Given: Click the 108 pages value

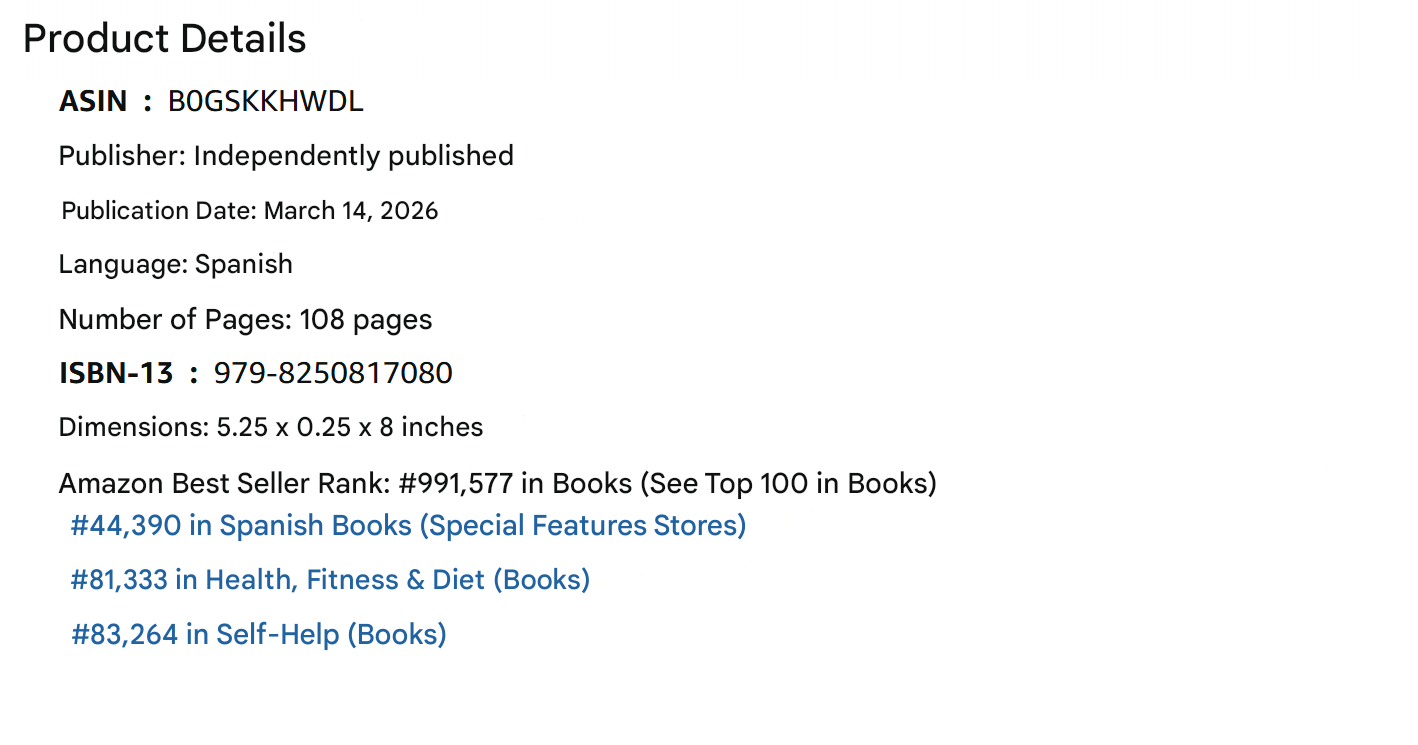Looking at the screenshot, I should pyautogui.click(x=366, y=320).
